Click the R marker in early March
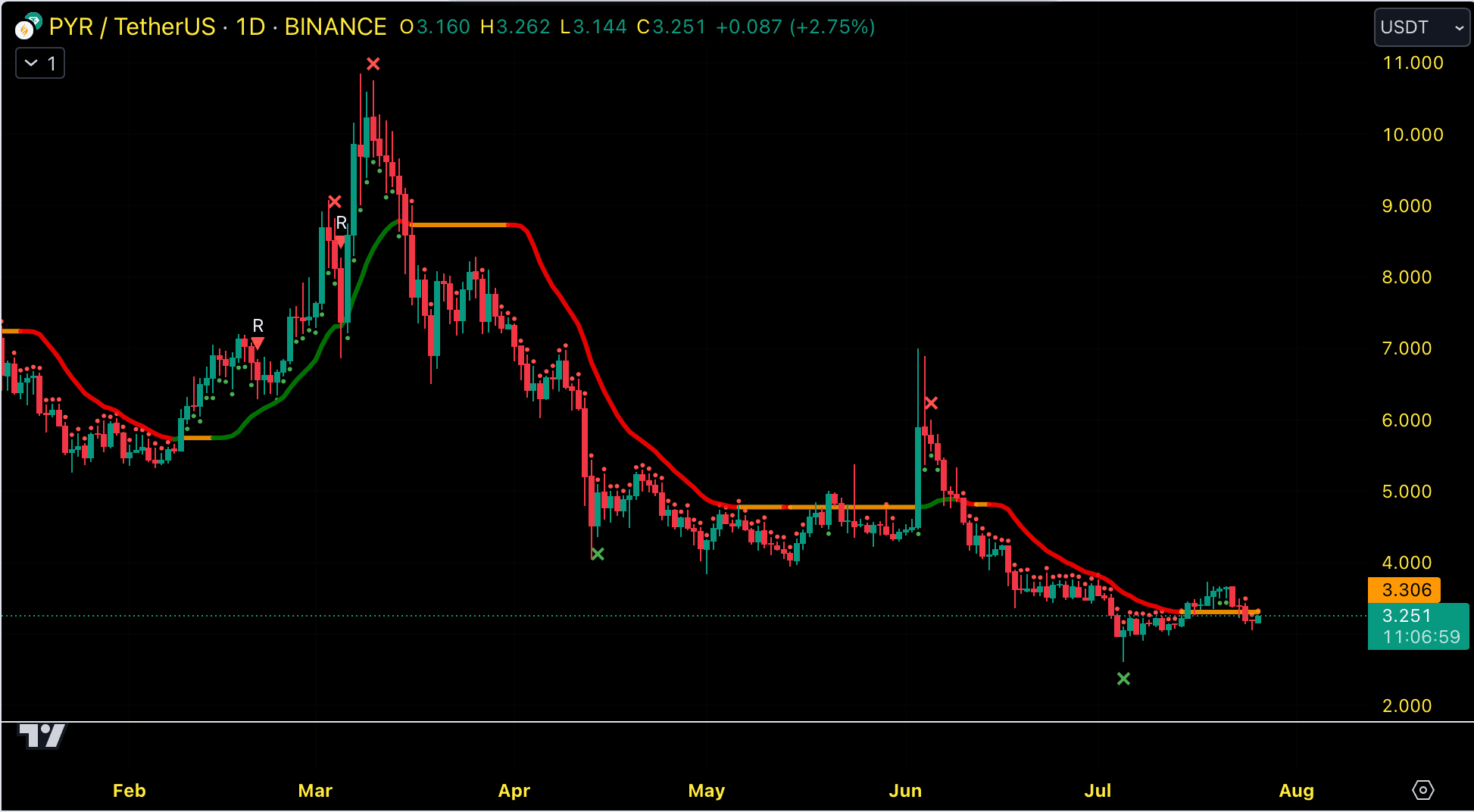 click(x=341, y=230)
